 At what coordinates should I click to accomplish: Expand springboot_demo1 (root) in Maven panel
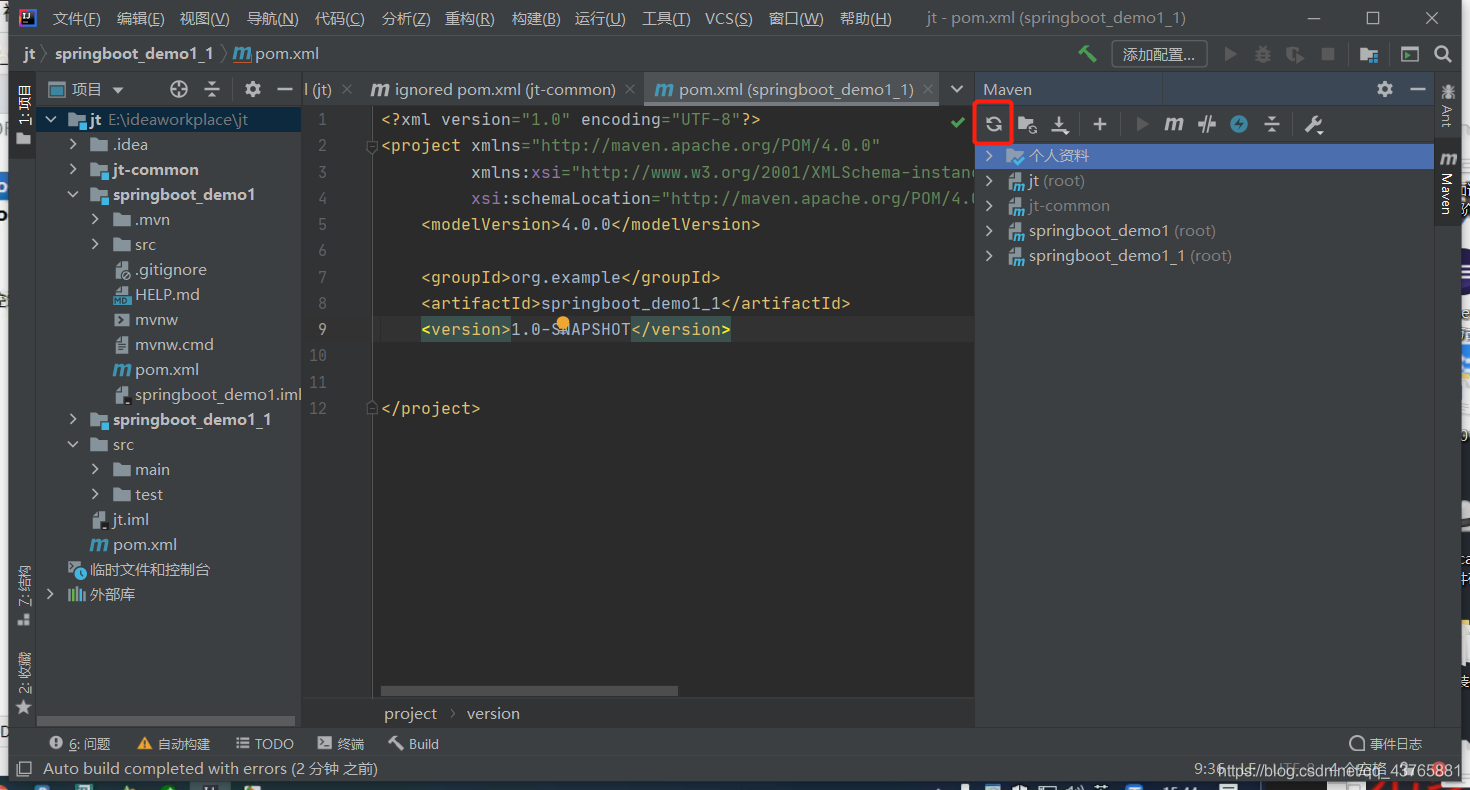pyautogui.click(x=989, y=231)
